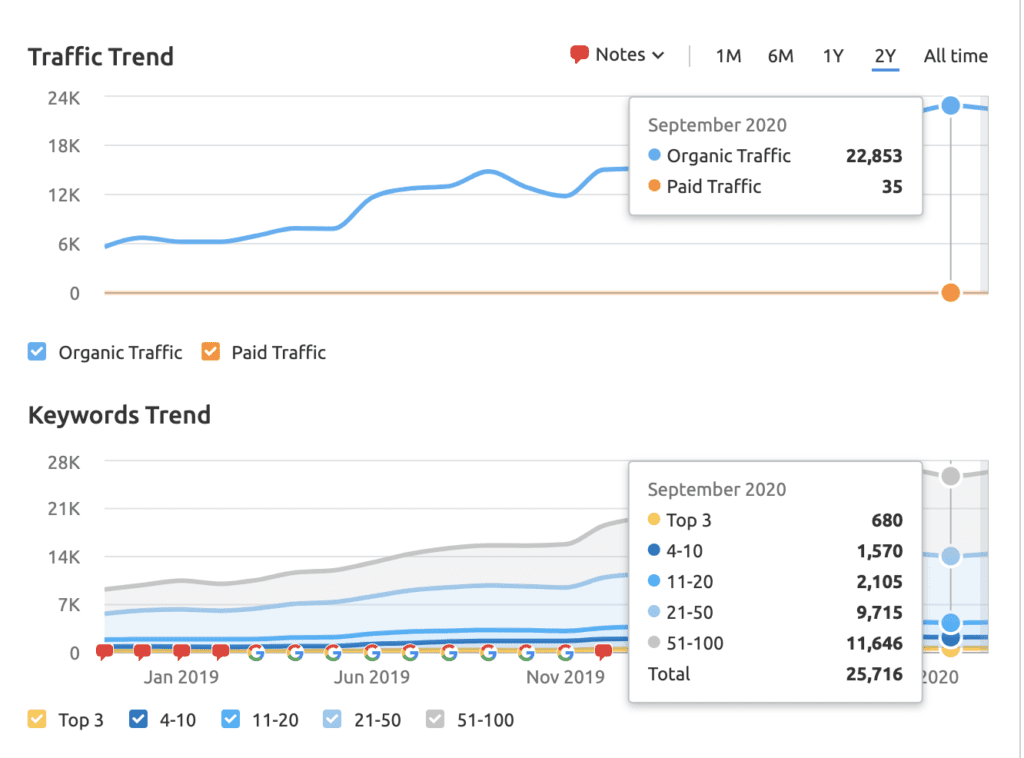Click the 11-20 value 2,105
1024x758 pixels.
click(x=880, y=582)
